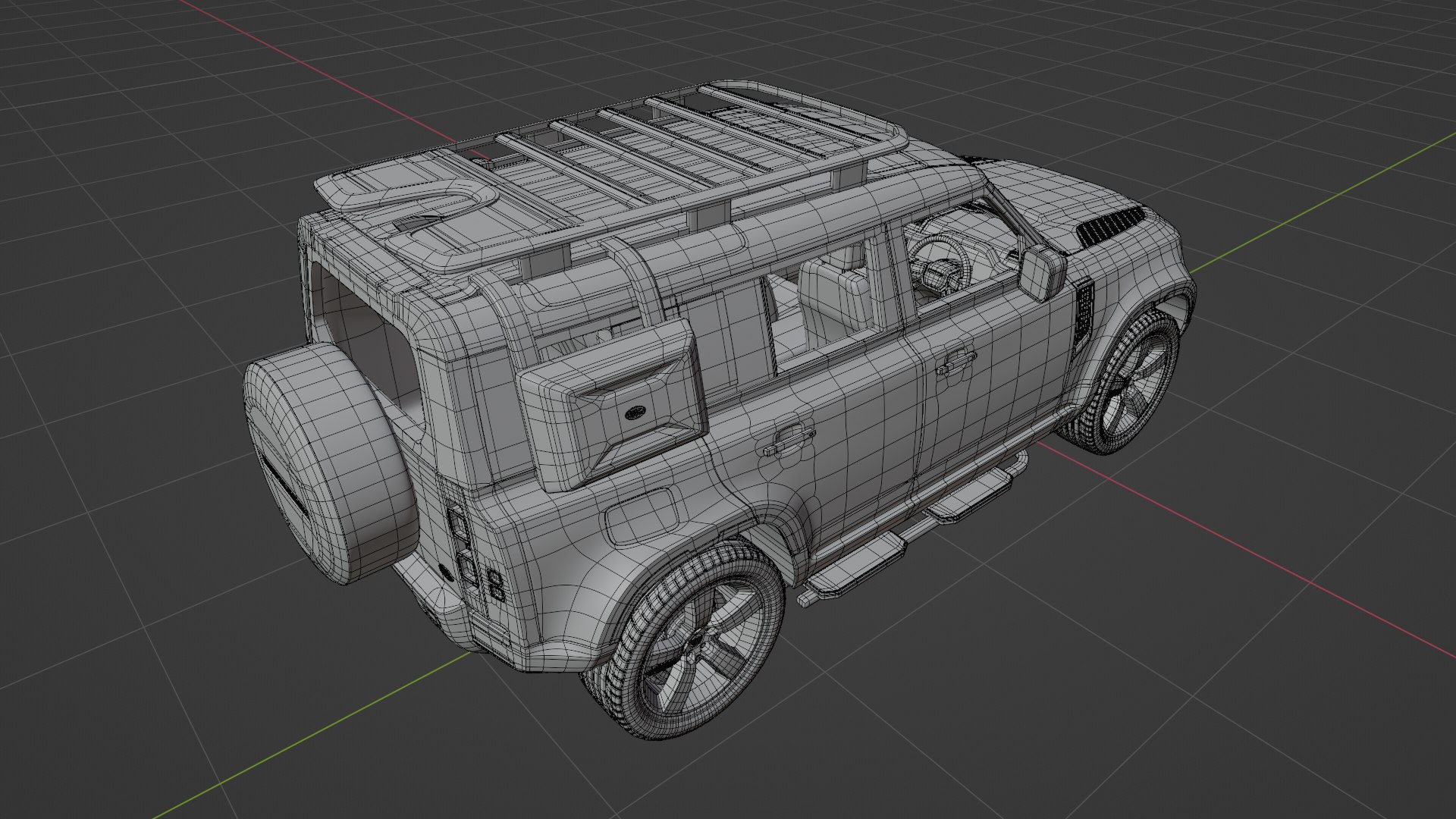The image size is (1456, 819).
Task: Click the front wheel rim
Action: click(x=1135, y=386)
